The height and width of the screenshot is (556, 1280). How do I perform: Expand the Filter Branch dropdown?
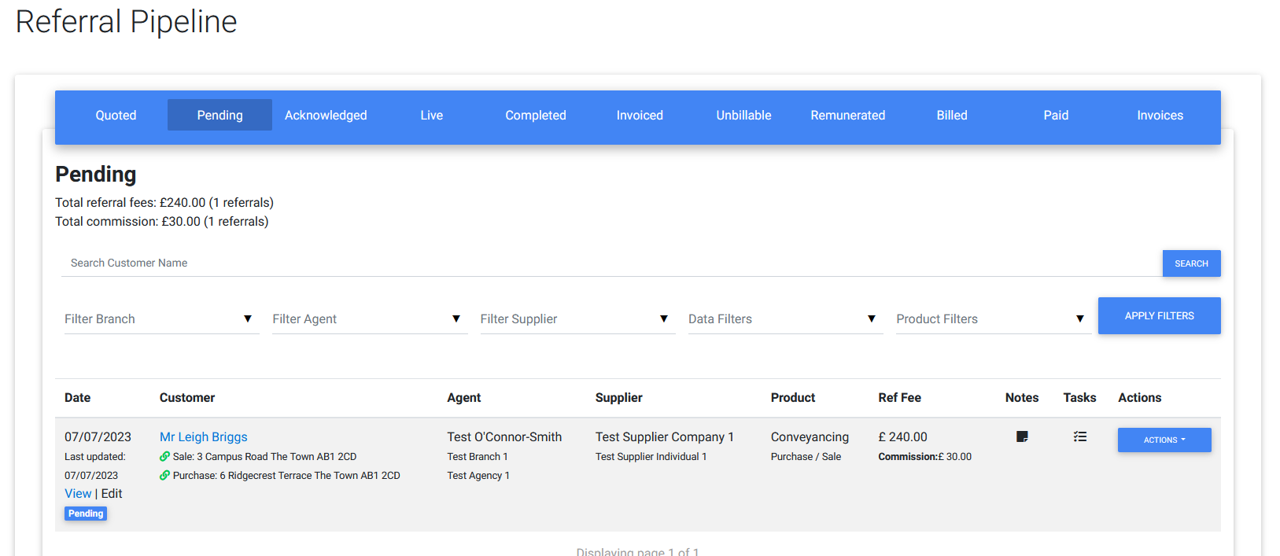tap(161, 319)
